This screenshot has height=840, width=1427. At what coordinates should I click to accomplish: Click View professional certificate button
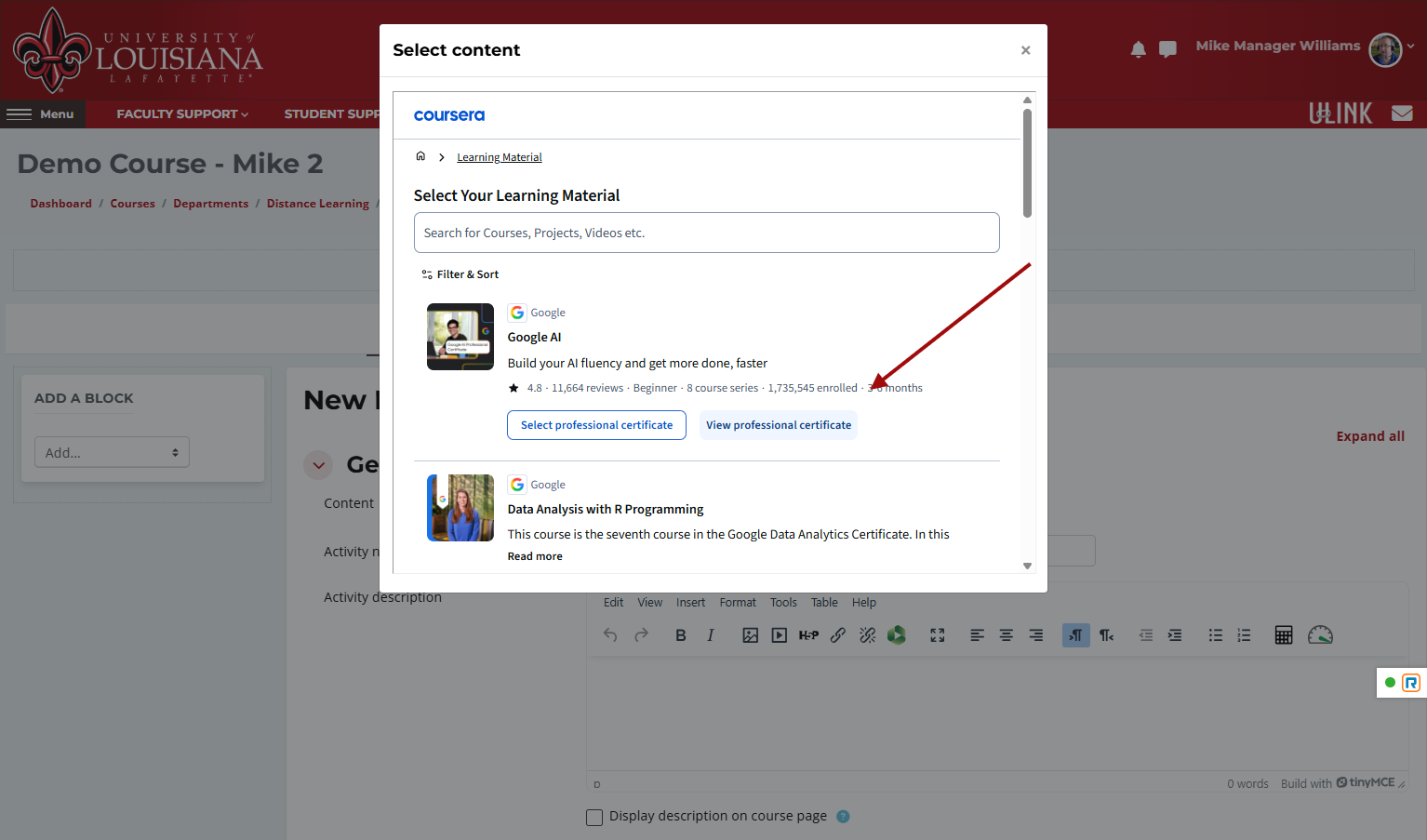[x=779, y=425]
